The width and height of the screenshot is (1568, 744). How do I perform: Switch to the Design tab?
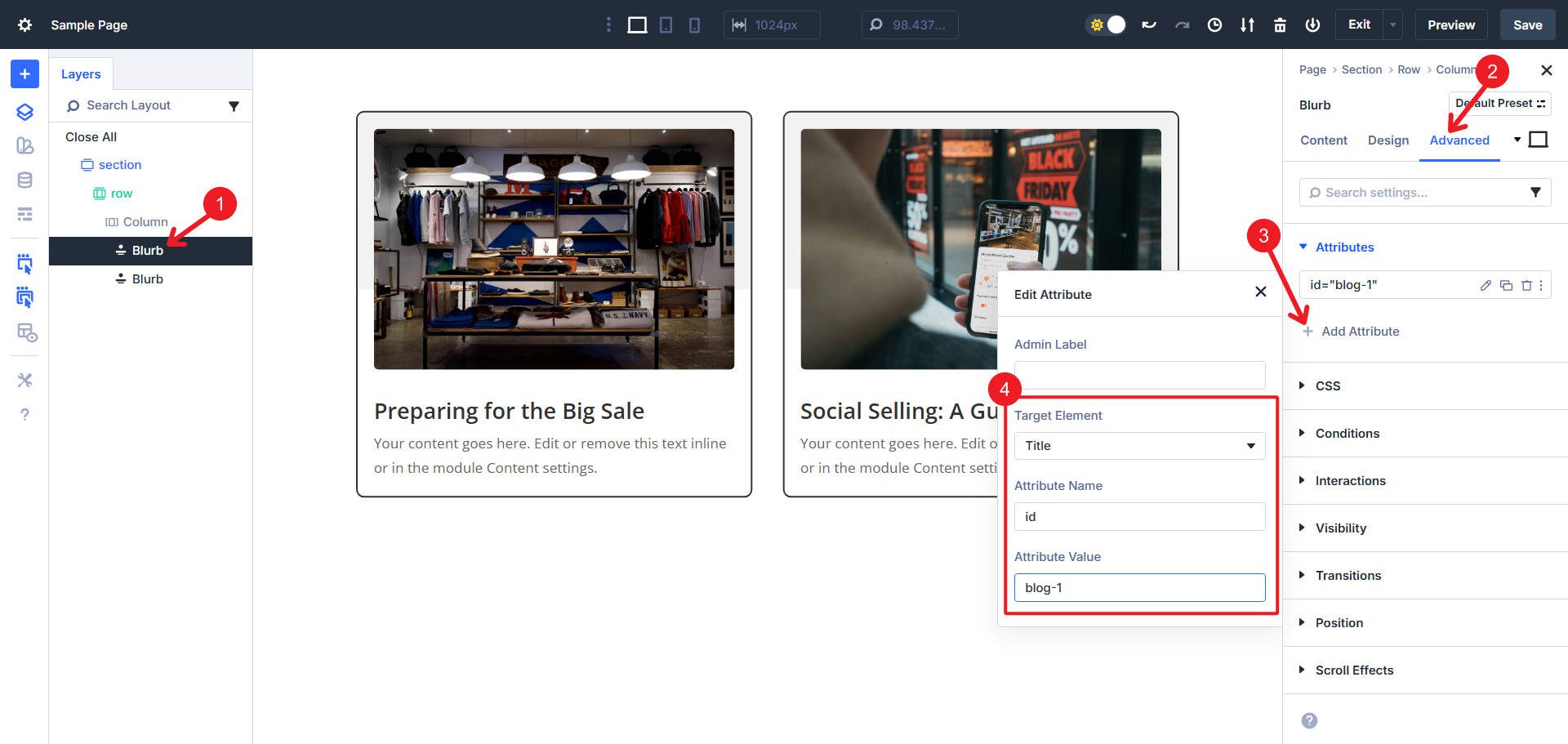pyautogui.click(x=1388, y=140)
